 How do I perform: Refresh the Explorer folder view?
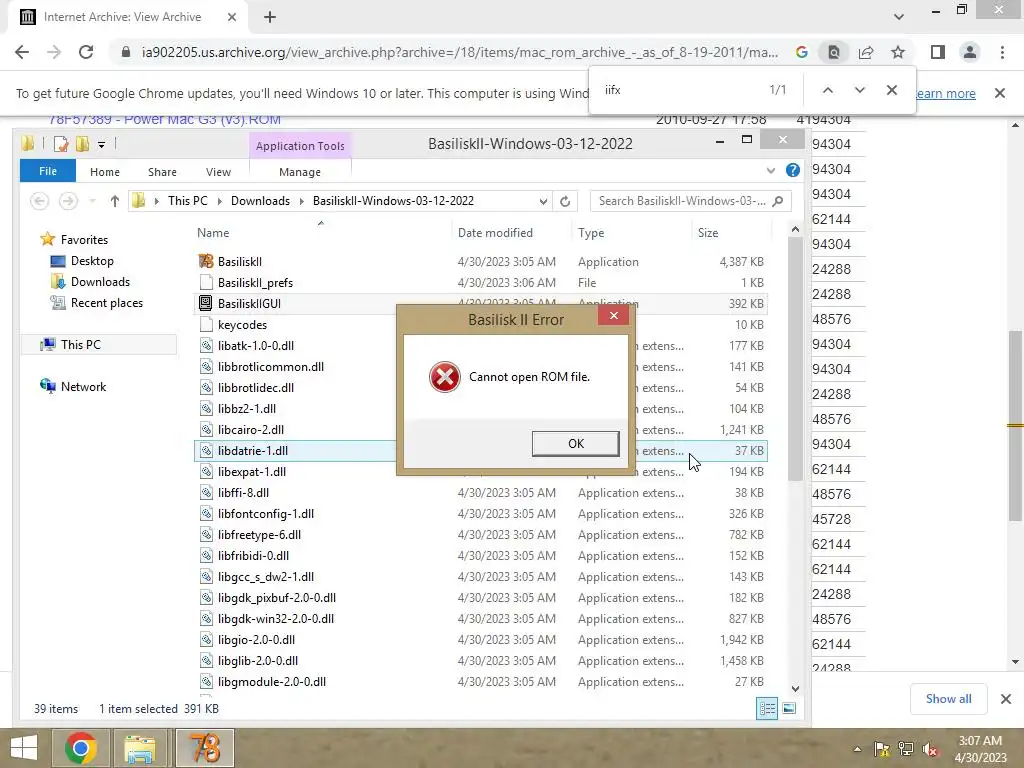tap(565, 201)
